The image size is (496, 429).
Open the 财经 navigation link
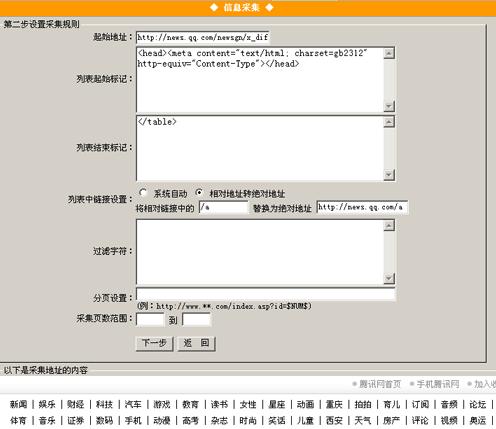[x=76, y=404]
